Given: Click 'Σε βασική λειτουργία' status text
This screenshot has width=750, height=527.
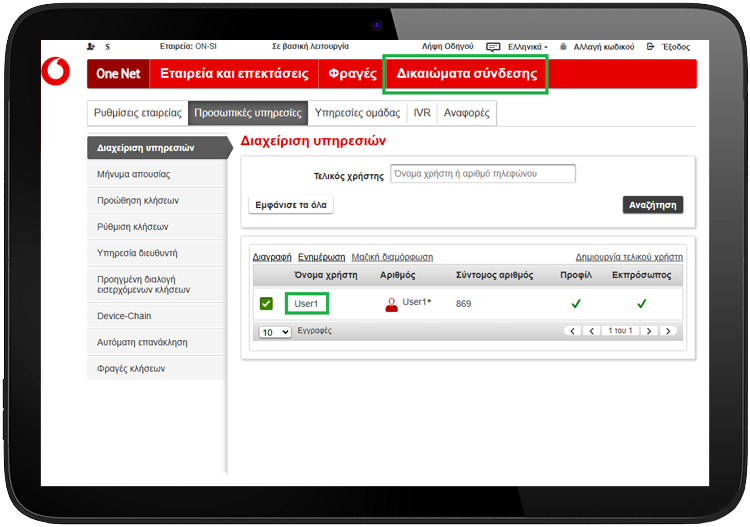Looking at the screenshot, I should click(x=310, y=46).
